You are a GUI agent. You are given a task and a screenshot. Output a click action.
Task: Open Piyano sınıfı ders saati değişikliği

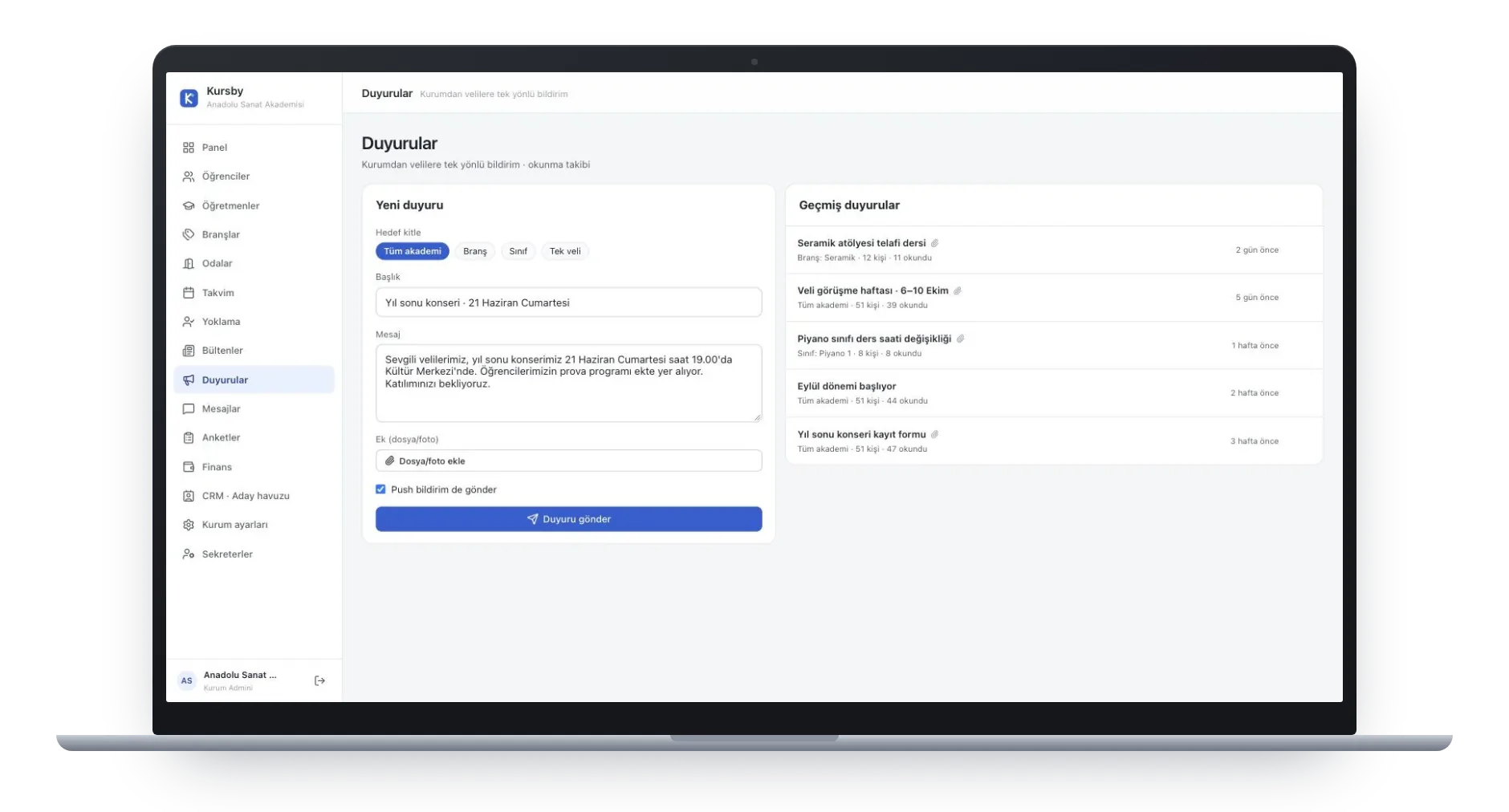tap(1054, 346)
